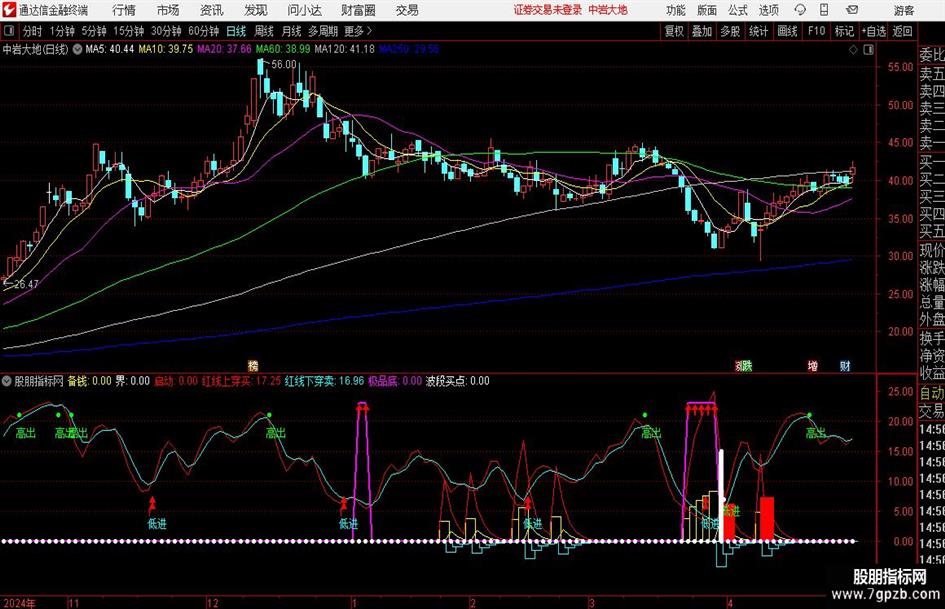Click the 增 marker on chart bottom

tap(813, 366)
